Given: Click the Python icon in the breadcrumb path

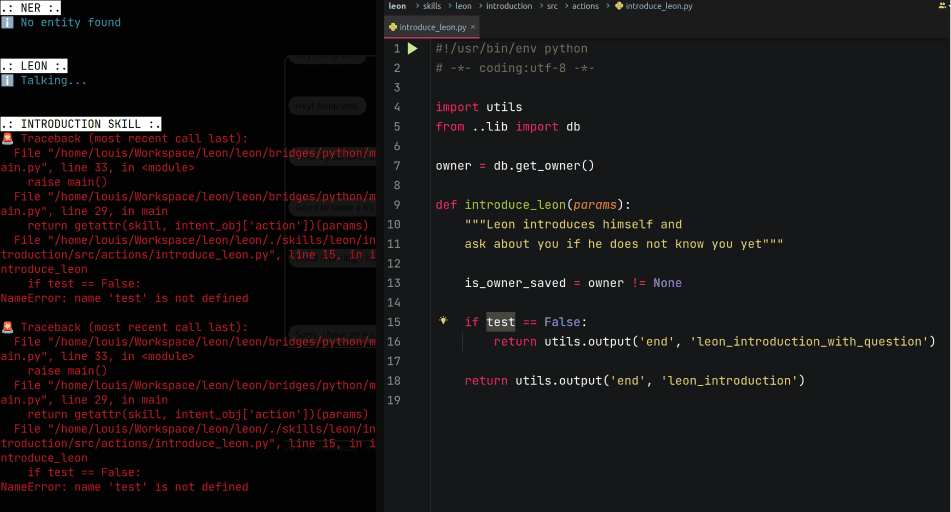Looking at the screenshot, I should pos(619,6).
